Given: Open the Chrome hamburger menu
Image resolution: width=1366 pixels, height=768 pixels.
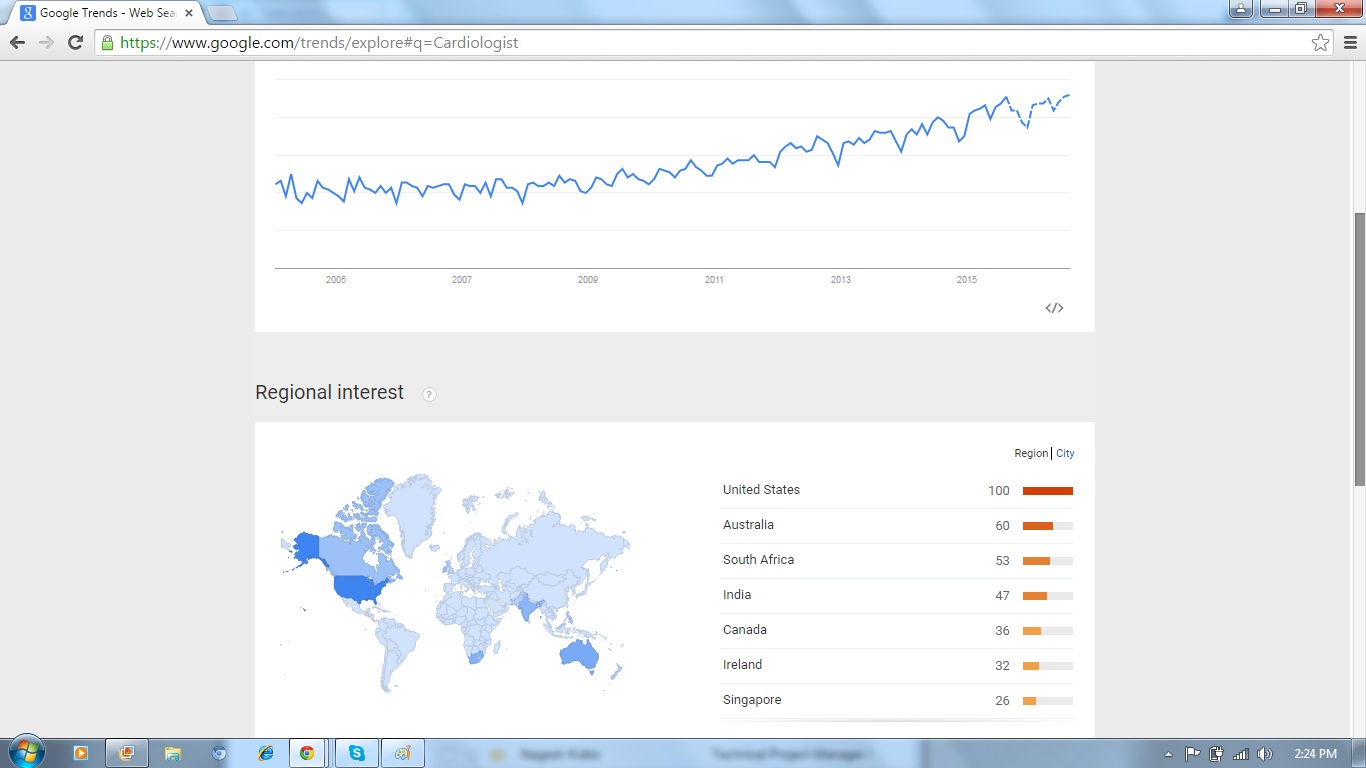Looking at the screenshot, I should coord(1351,42).
